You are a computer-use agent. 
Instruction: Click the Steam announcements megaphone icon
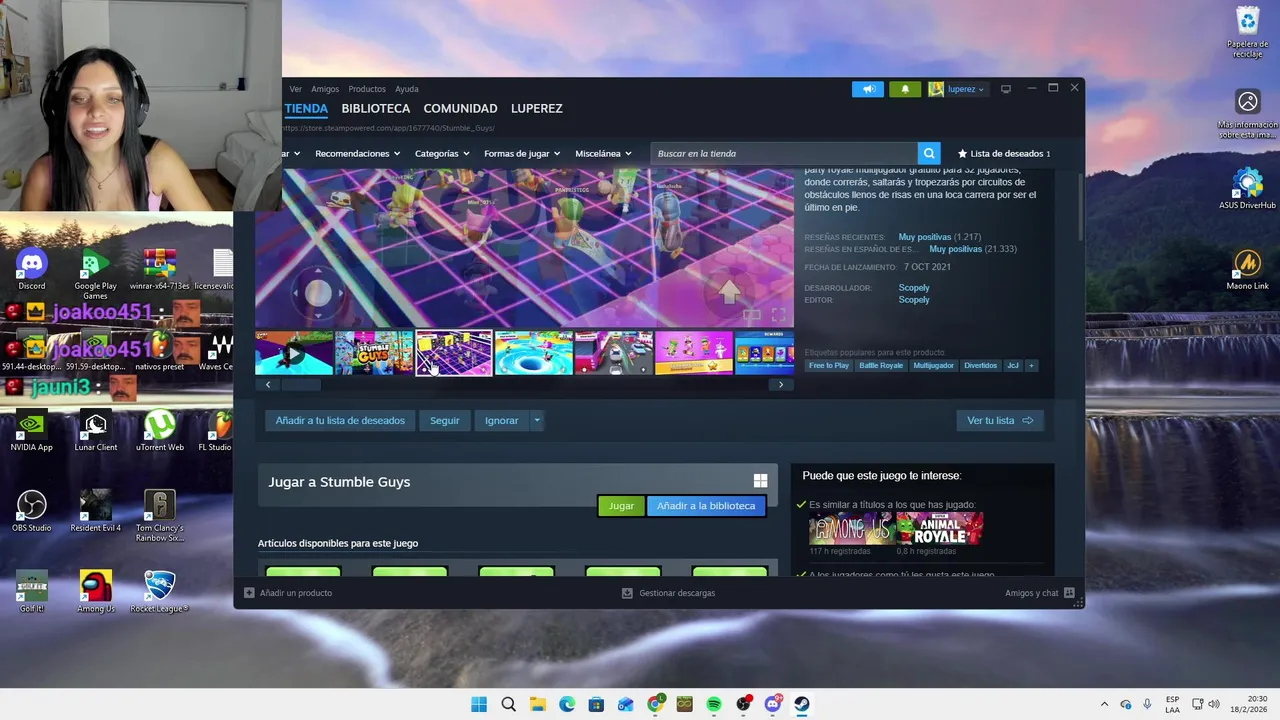[868, 89]
